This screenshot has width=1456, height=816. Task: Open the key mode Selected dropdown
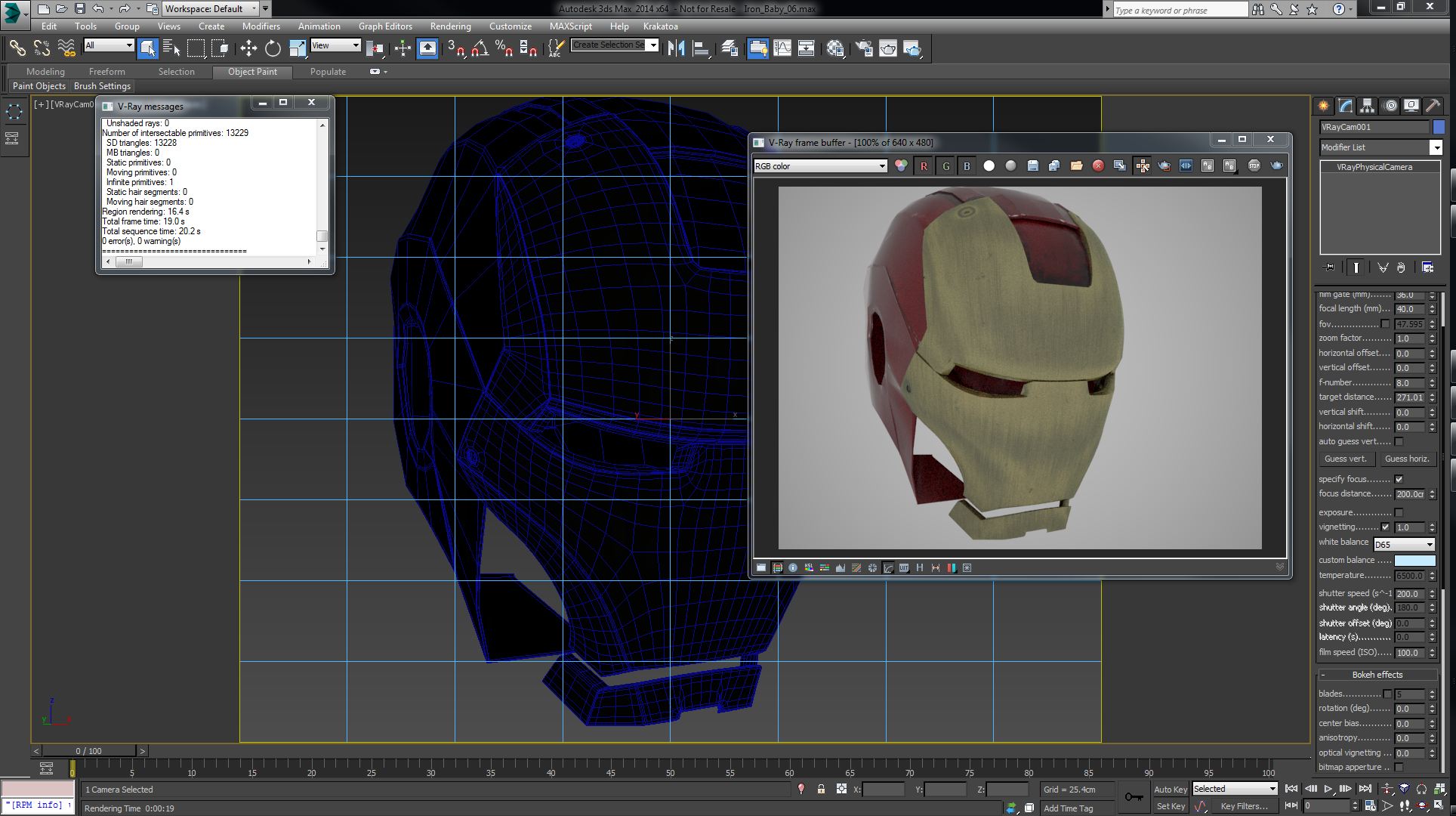coord(1235,789)
